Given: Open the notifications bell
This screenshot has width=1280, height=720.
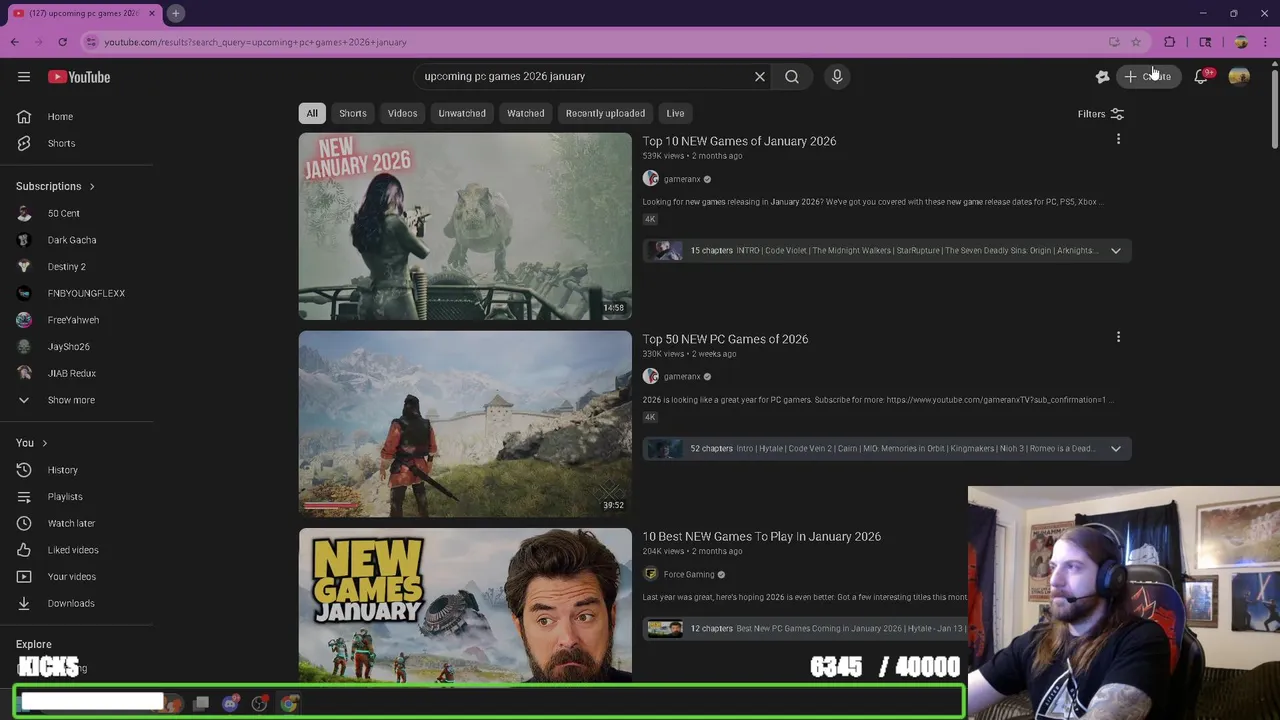Looking at the screenshot, I should point(1201,77).
